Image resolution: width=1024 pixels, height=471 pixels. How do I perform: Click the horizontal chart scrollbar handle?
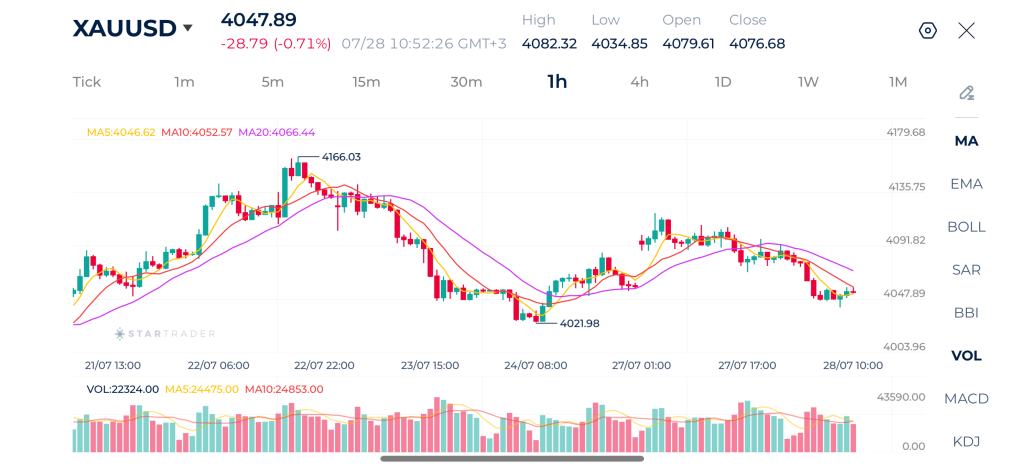click(512, 459)
